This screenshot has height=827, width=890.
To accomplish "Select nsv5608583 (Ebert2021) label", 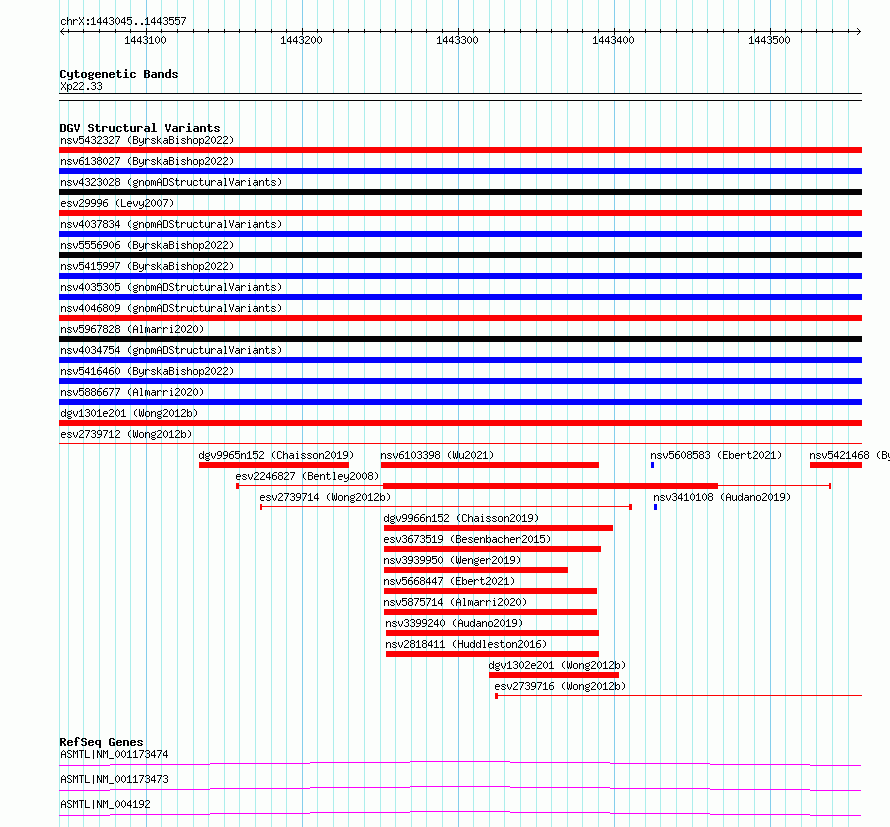I will [x=716, y=455].
